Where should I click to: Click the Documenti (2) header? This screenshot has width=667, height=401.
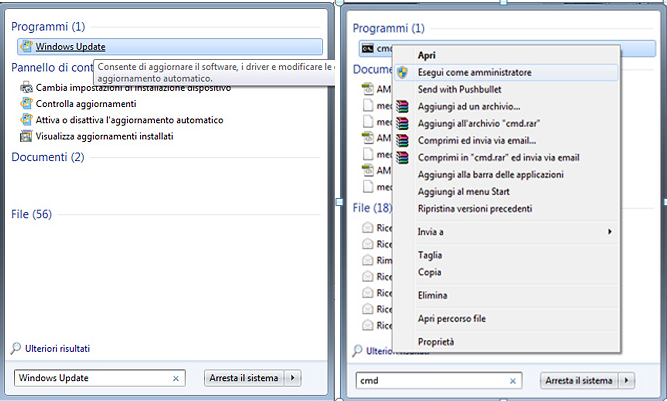pos(48,157)
